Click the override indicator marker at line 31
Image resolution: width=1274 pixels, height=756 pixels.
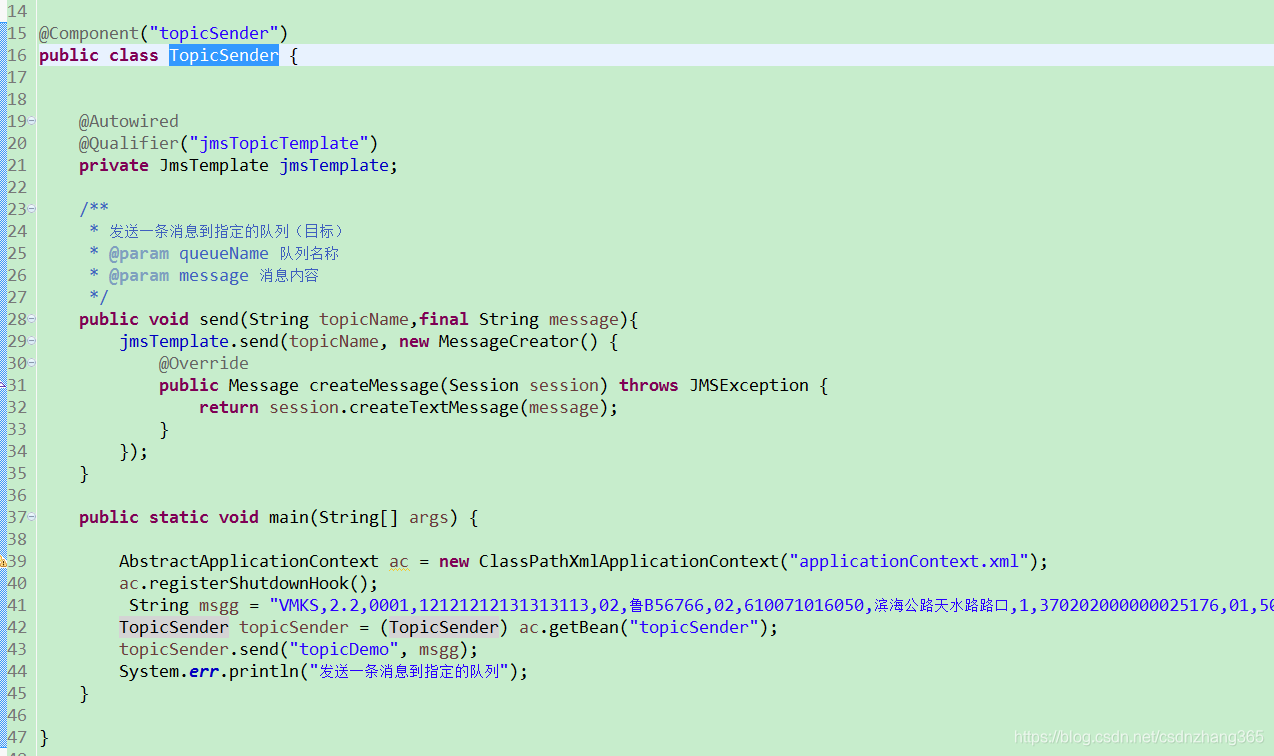3,385
